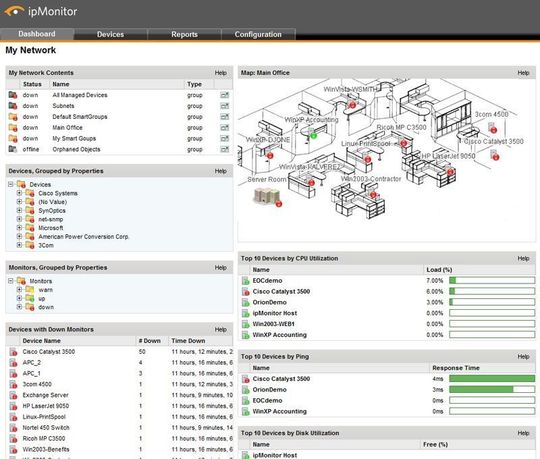Expand the (No Value) folder
540x459 pixels.
click(x=19, y=202)
